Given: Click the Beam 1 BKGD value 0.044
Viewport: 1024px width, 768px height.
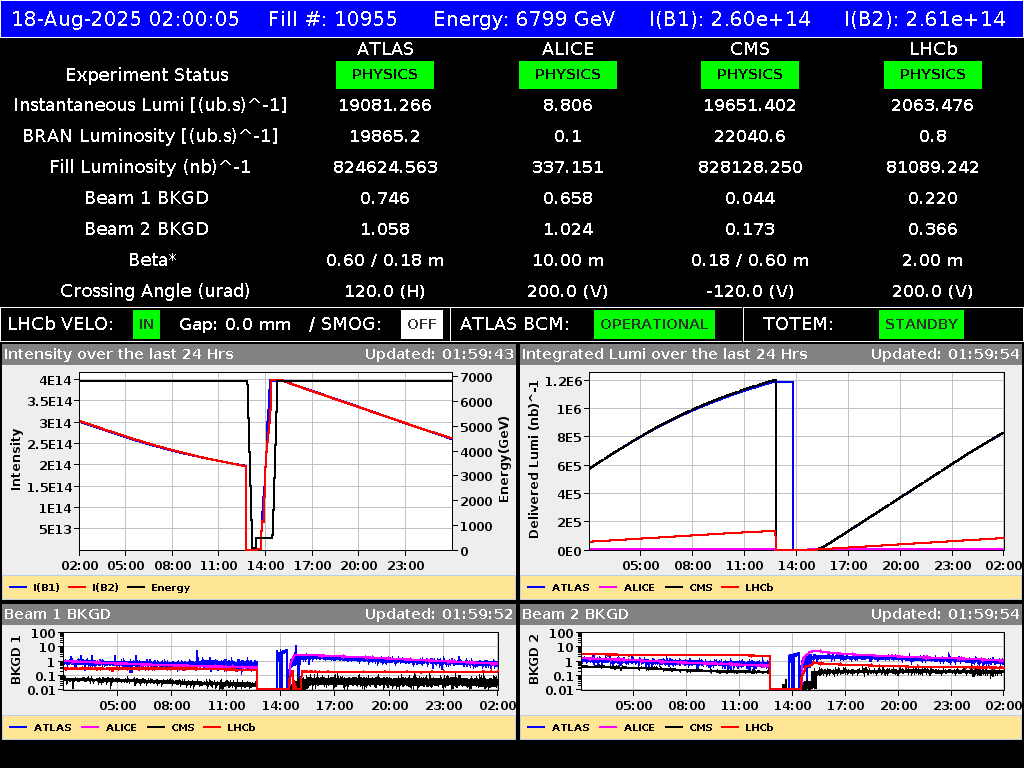Looking at the screenshot, I should (x=750, y=198).
